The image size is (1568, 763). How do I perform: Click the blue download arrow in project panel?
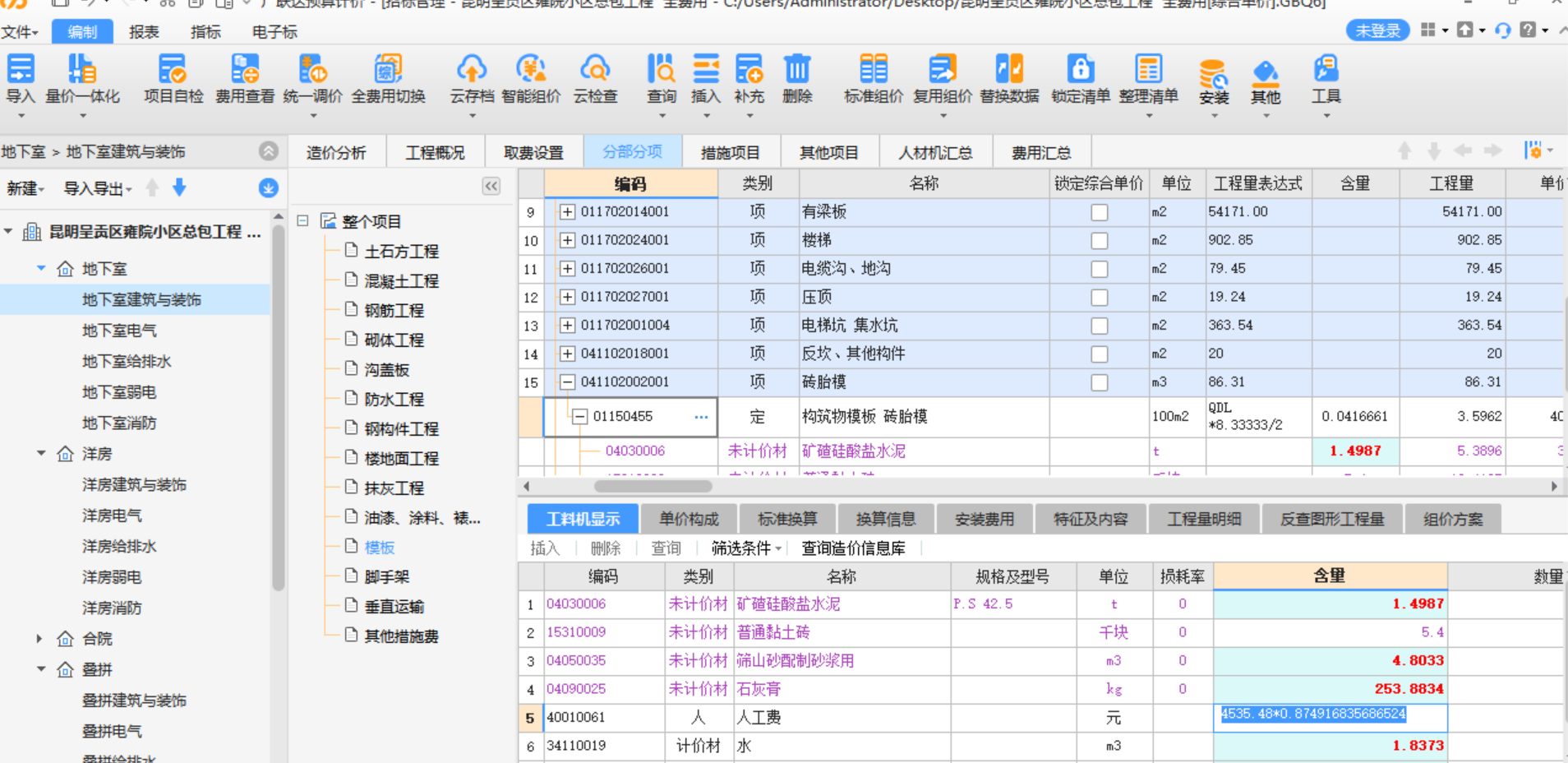[268, 188]
